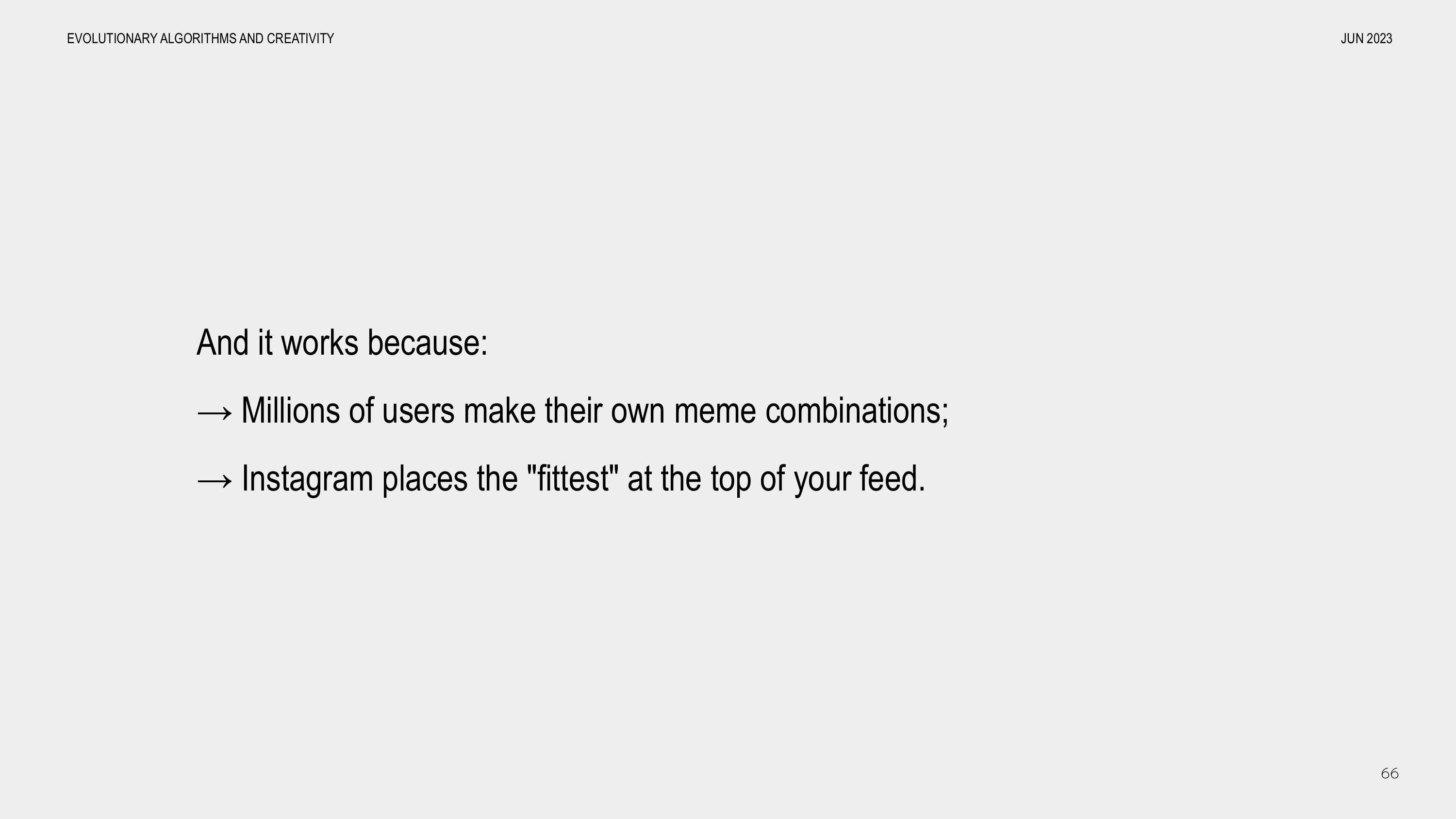Click the word "Millions" in first bullet

[291, 410]
